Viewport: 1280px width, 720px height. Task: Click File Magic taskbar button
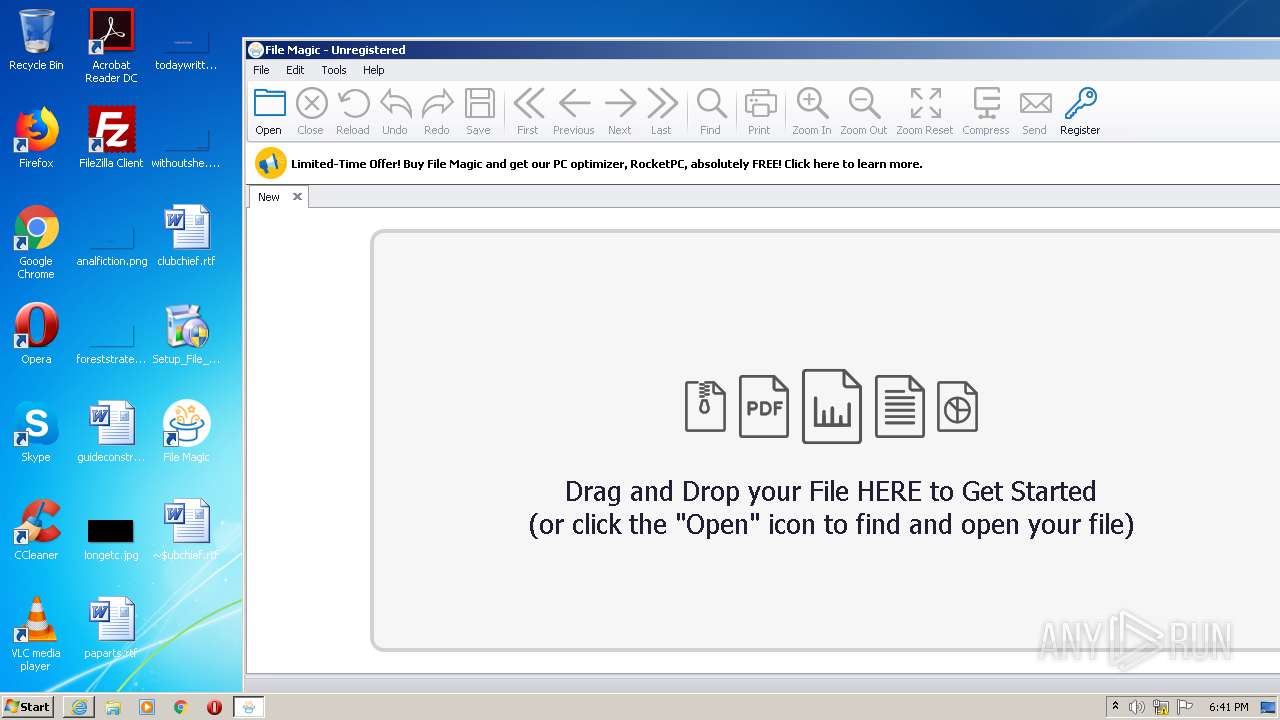coord(249,707)
